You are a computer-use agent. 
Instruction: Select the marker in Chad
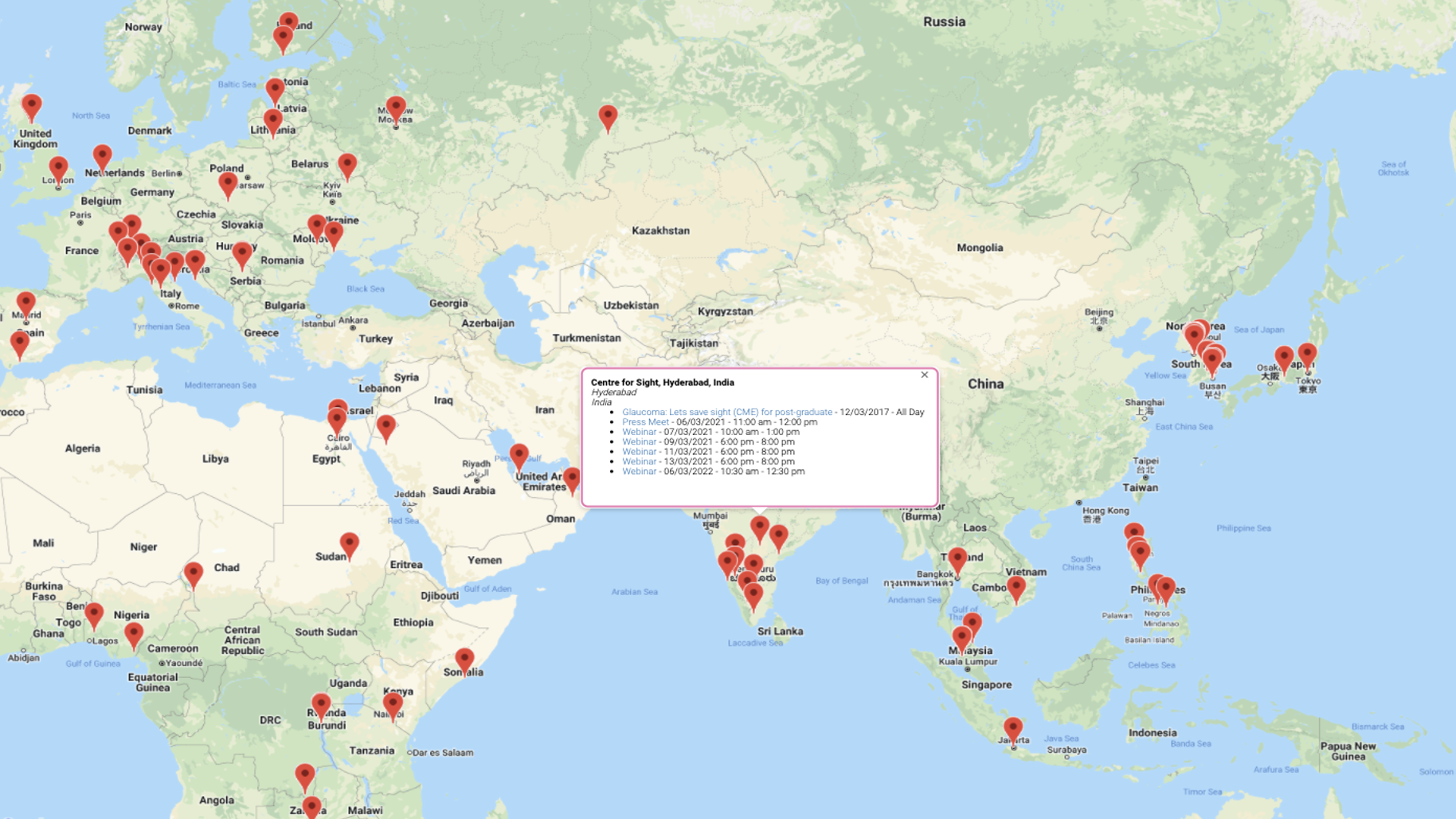(194, 573)
